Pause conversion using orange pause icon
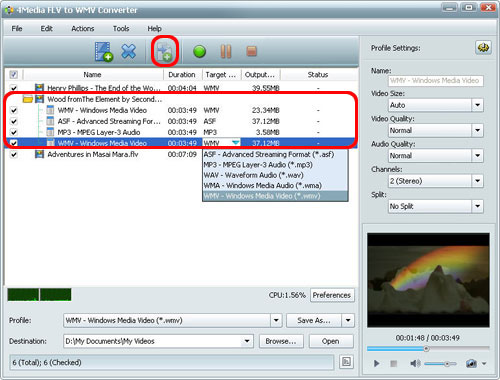500x380 pixels. [226, 51]
